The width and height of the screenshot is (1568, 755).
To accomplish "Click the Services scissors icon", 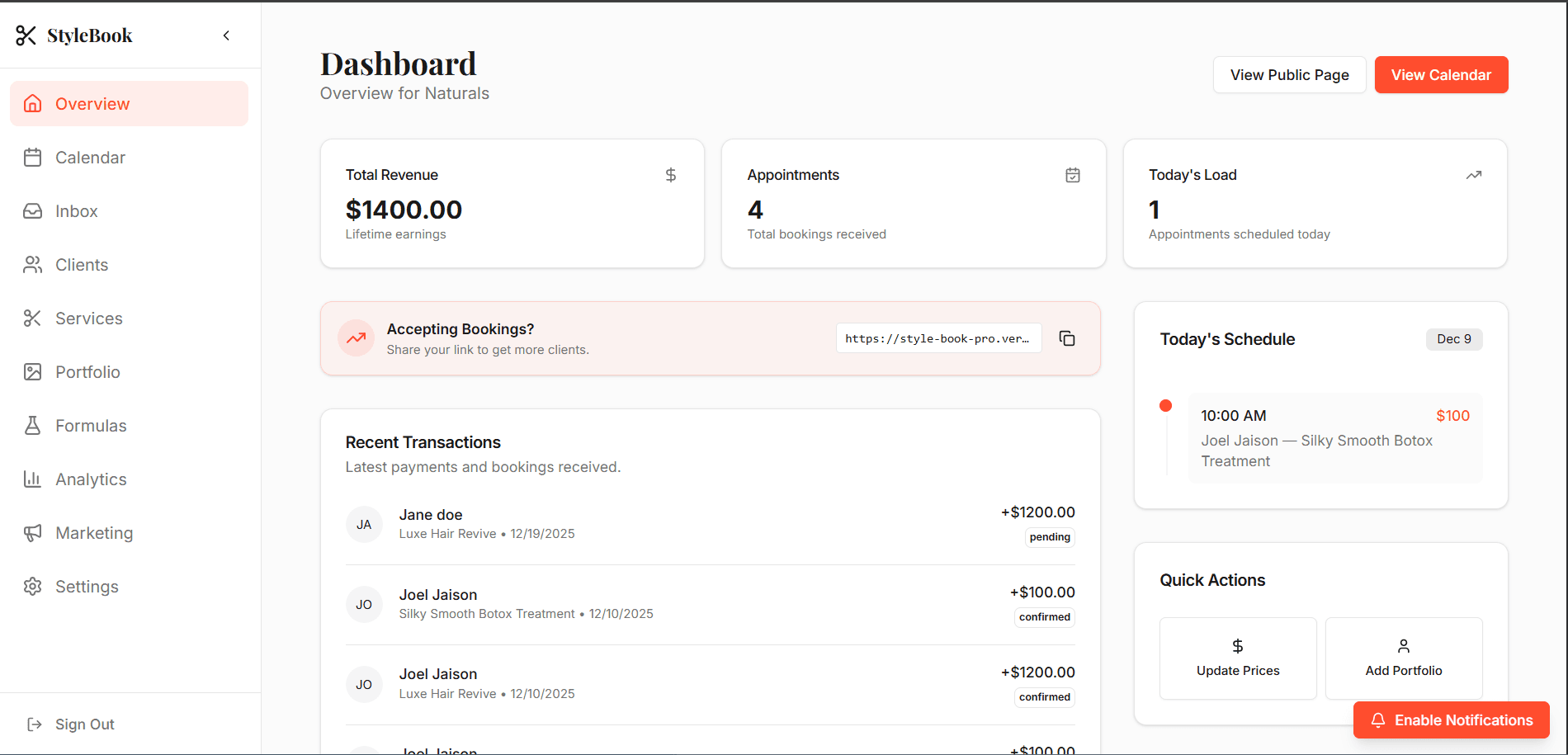I will [33, 318].
